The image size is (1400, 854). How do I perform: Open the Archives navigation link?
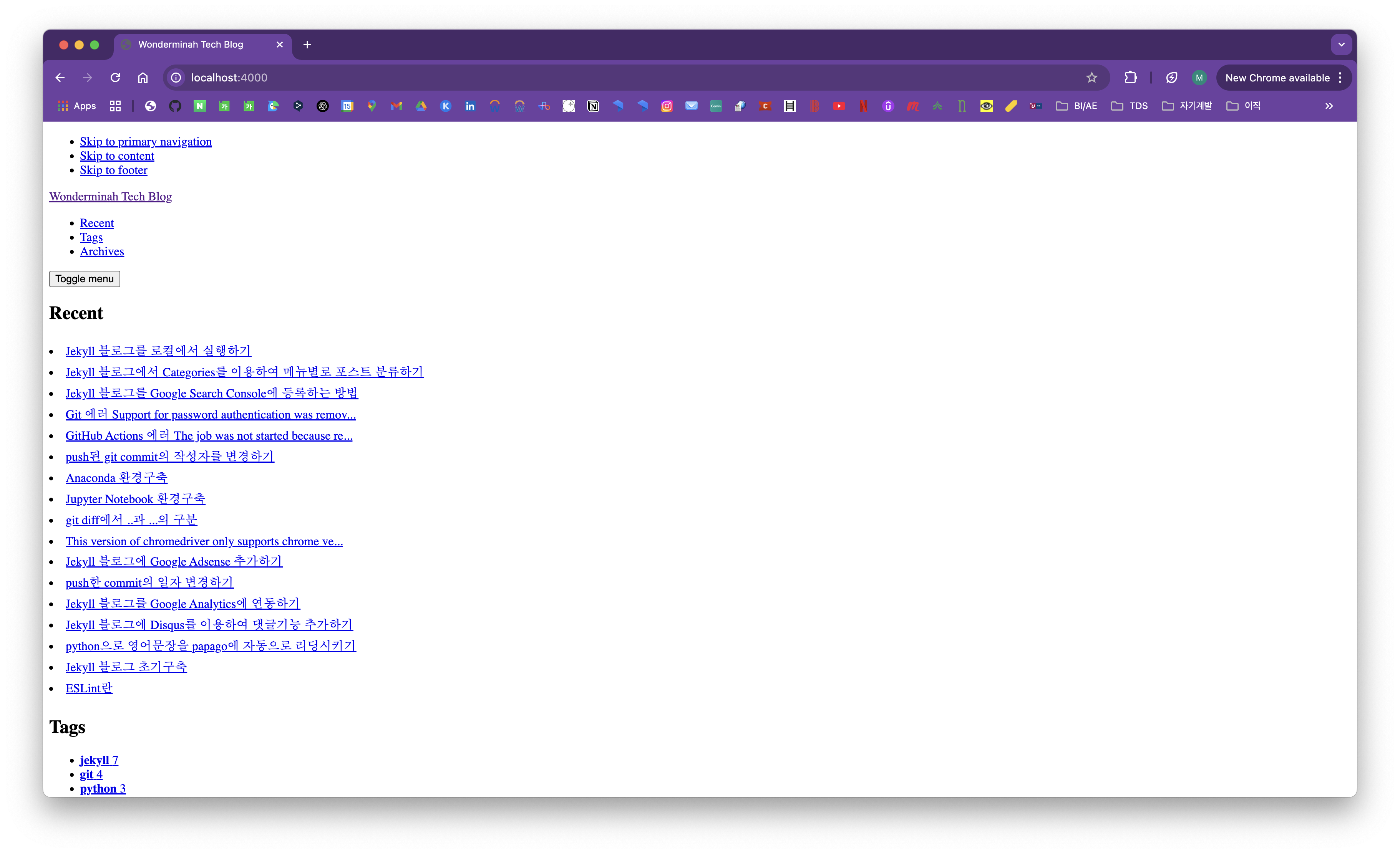pos(102,252)
